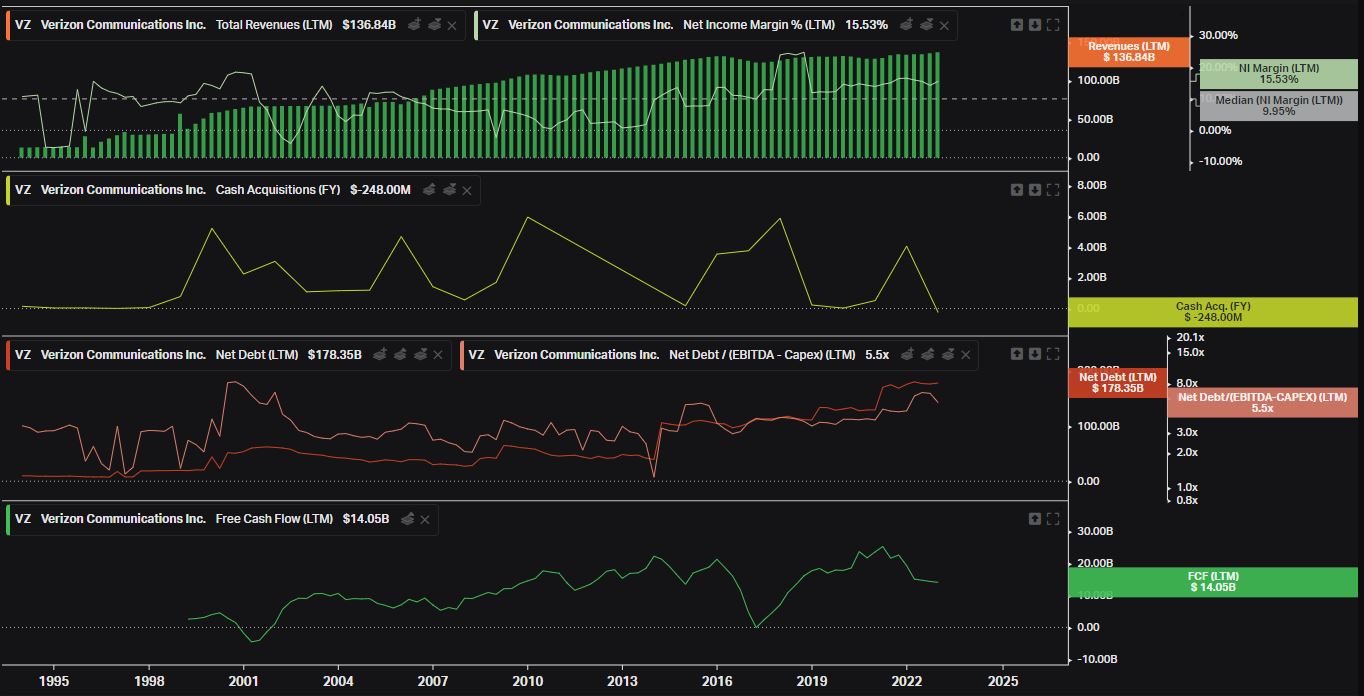The width and height of the screenshot is (1364, 696).
Task: Click the Revenues (LTM) $136.84B axis tag
Action: point(1129,52)
